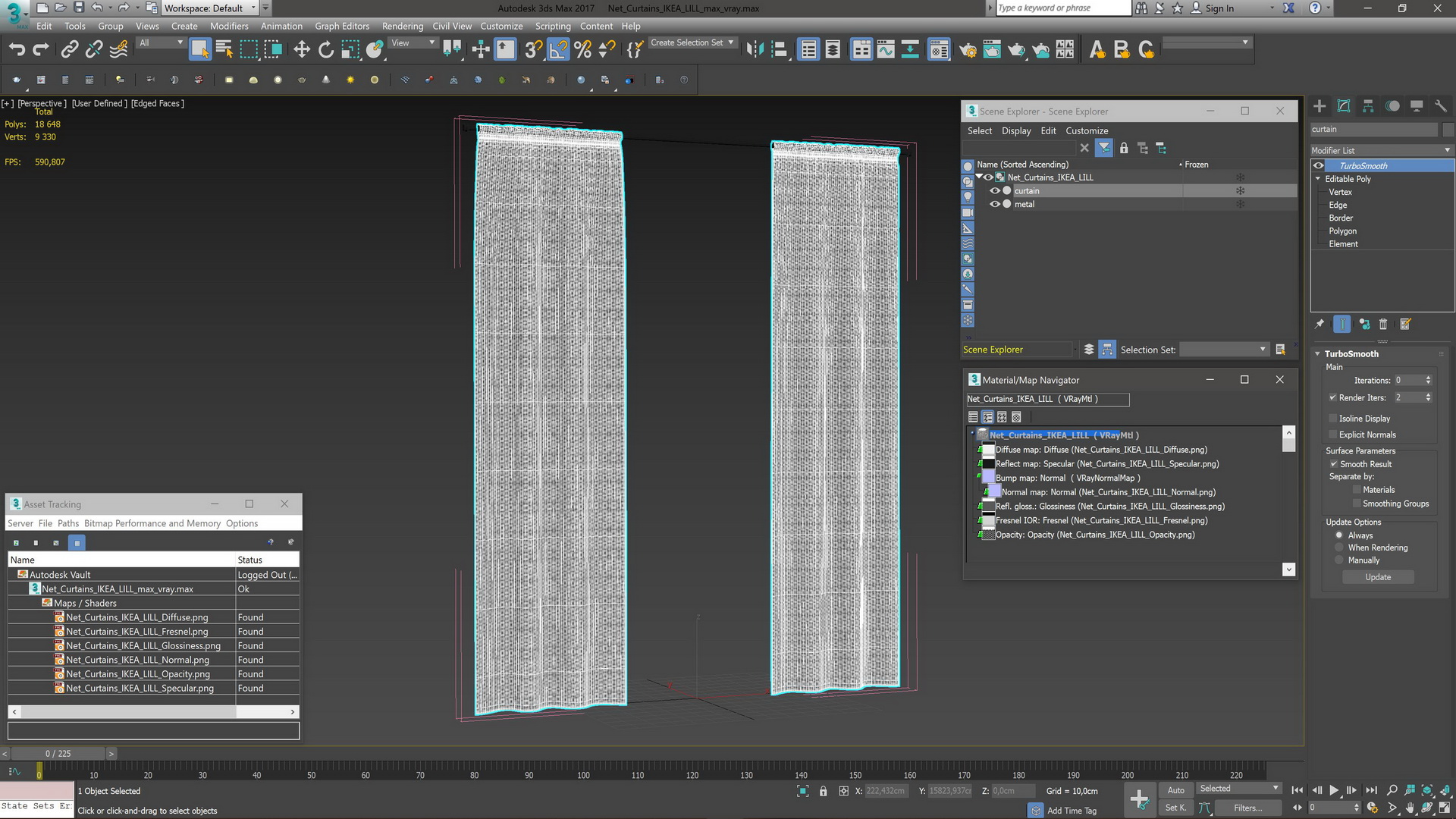Open the Modify command panel tab
1456x819 pixels.
[x=1344, y=106]
